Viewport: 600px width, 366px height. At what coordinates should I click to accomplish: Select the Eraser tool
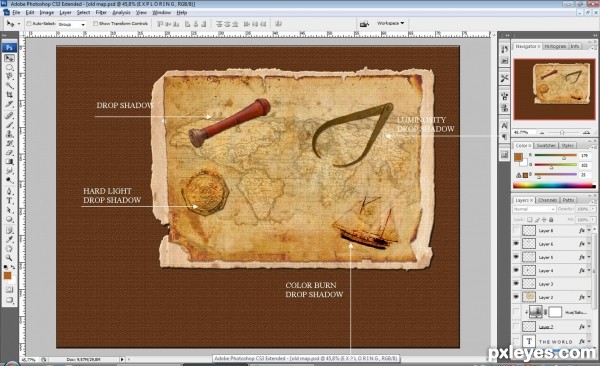click(9, 152)
